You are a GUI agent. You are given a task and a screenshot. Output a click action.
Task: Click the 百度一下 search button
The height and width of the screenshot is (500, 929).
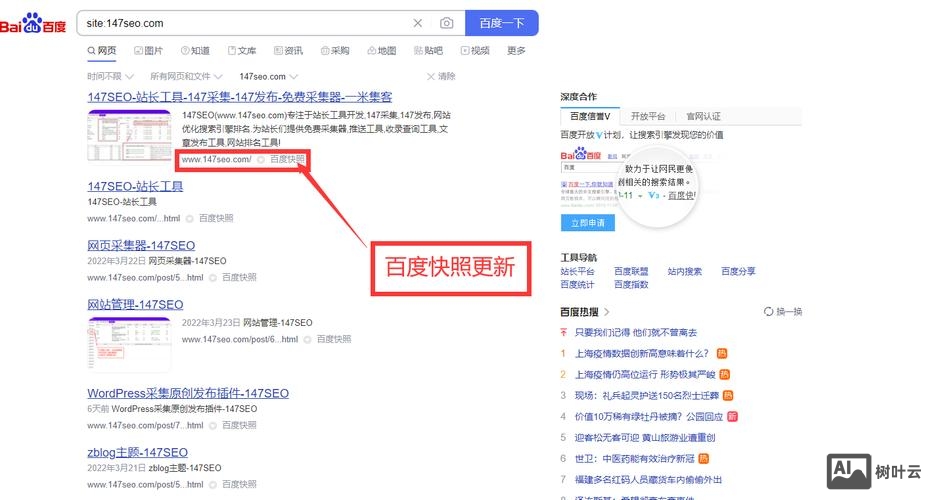(502, 23)
